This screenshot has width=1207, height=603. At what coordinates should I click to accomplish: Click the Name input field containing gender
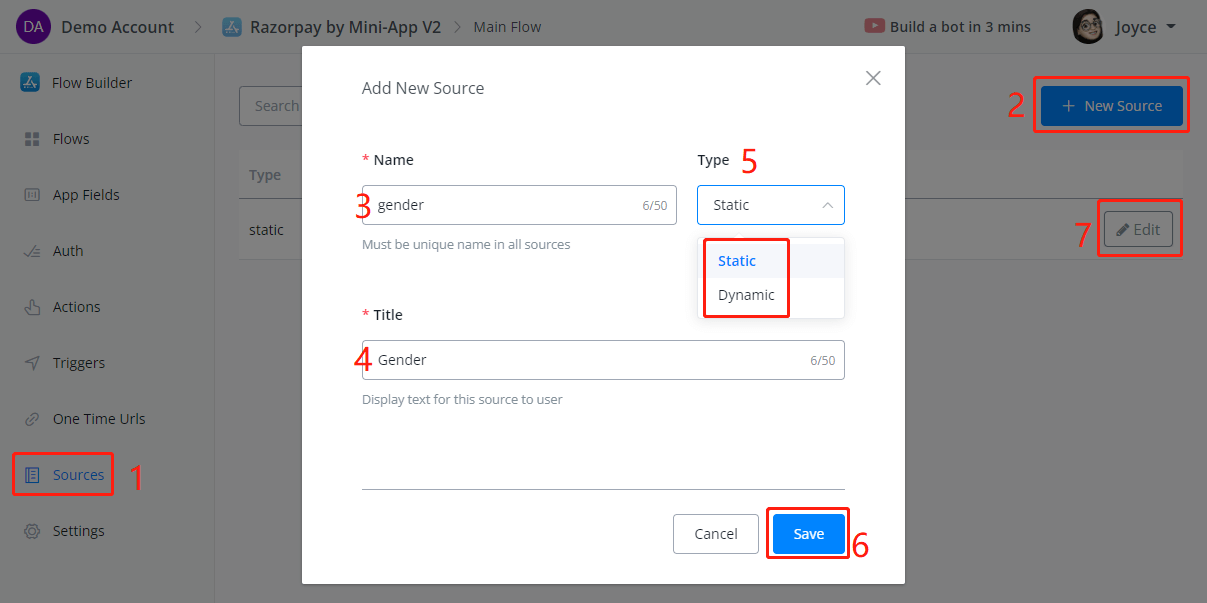coord(505,205)
